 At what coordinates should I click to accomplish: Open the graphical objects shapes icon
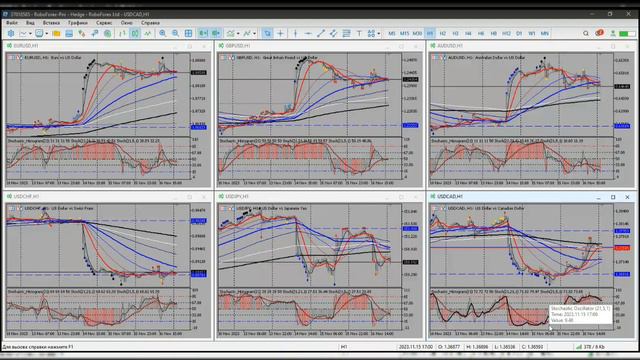pyautogui.click(x=371, y=33)
